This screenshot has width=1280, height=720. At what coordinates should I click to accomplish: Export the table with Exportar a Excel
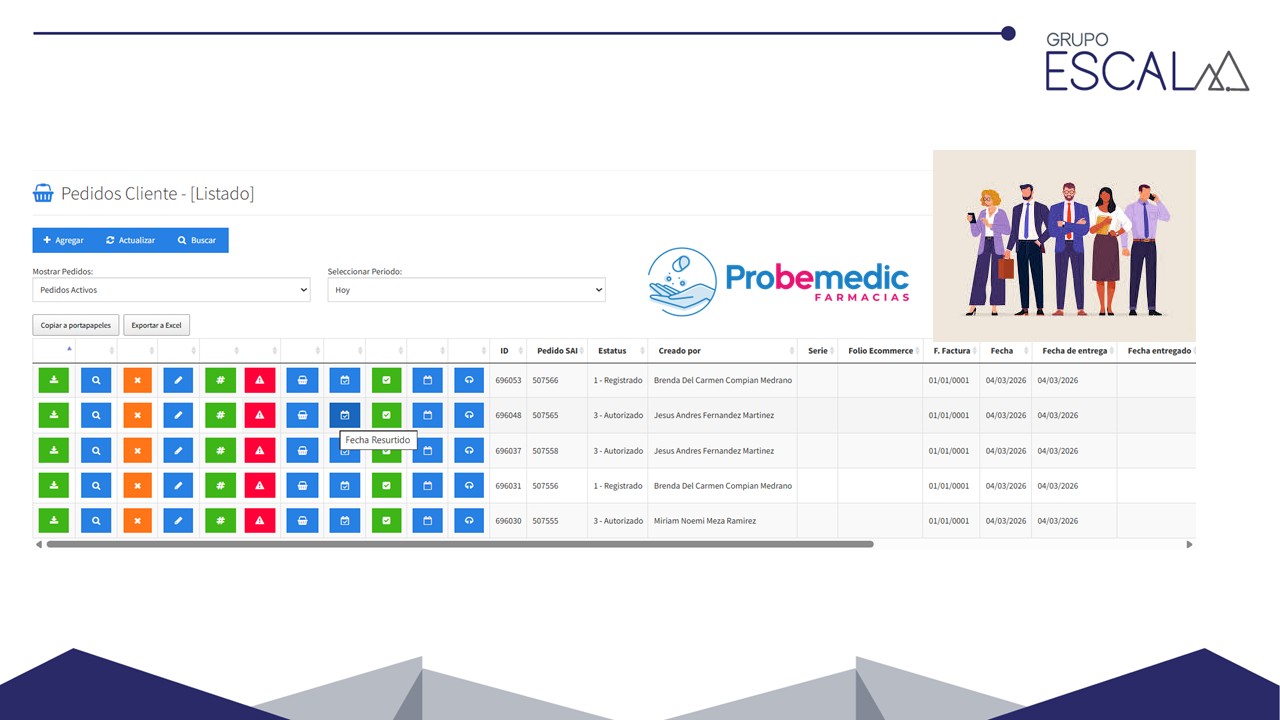tap(157, 325)
